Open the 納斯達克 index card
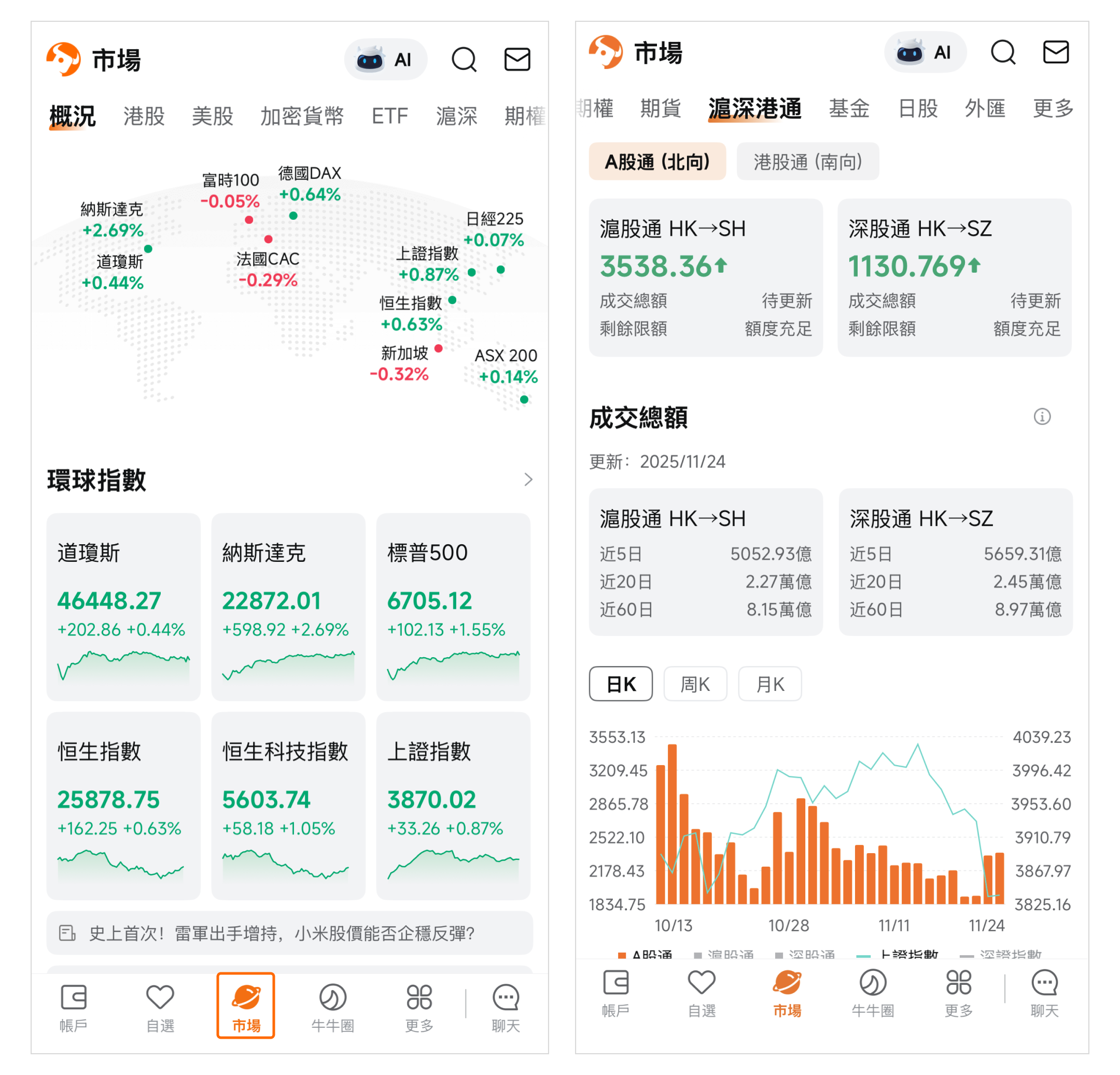The image size is (1120, 1075). 288,606
